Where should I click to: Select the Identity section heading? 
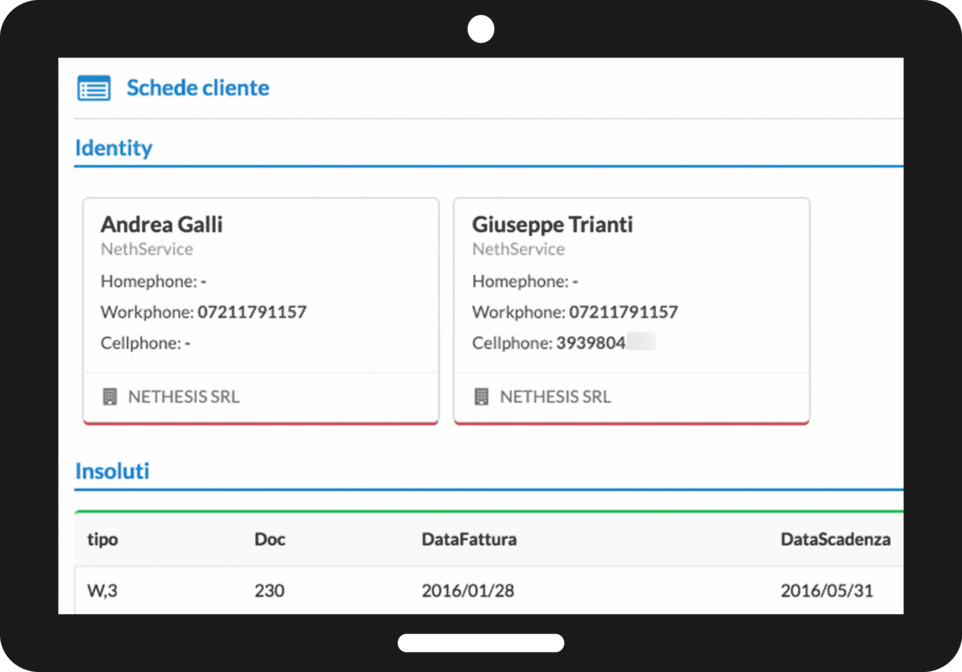[x=113, y=147]
